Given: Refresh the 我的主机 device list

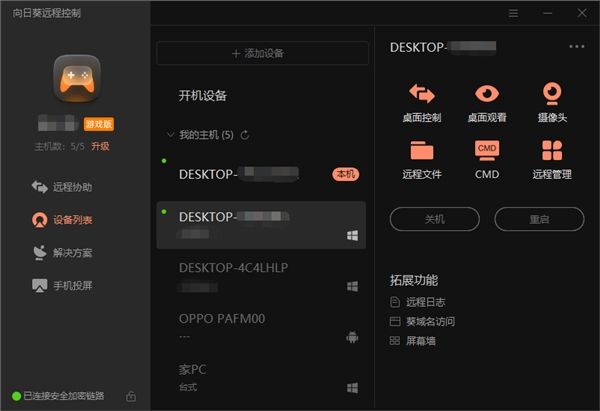Looking at the screenshot, I should click(244, 134).
